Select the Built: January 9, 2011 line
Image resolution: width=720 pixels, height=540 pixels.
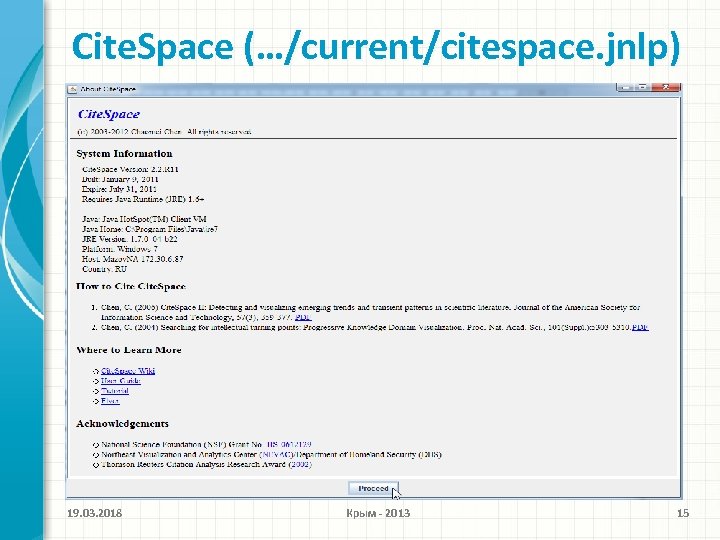tap(120, 179)
